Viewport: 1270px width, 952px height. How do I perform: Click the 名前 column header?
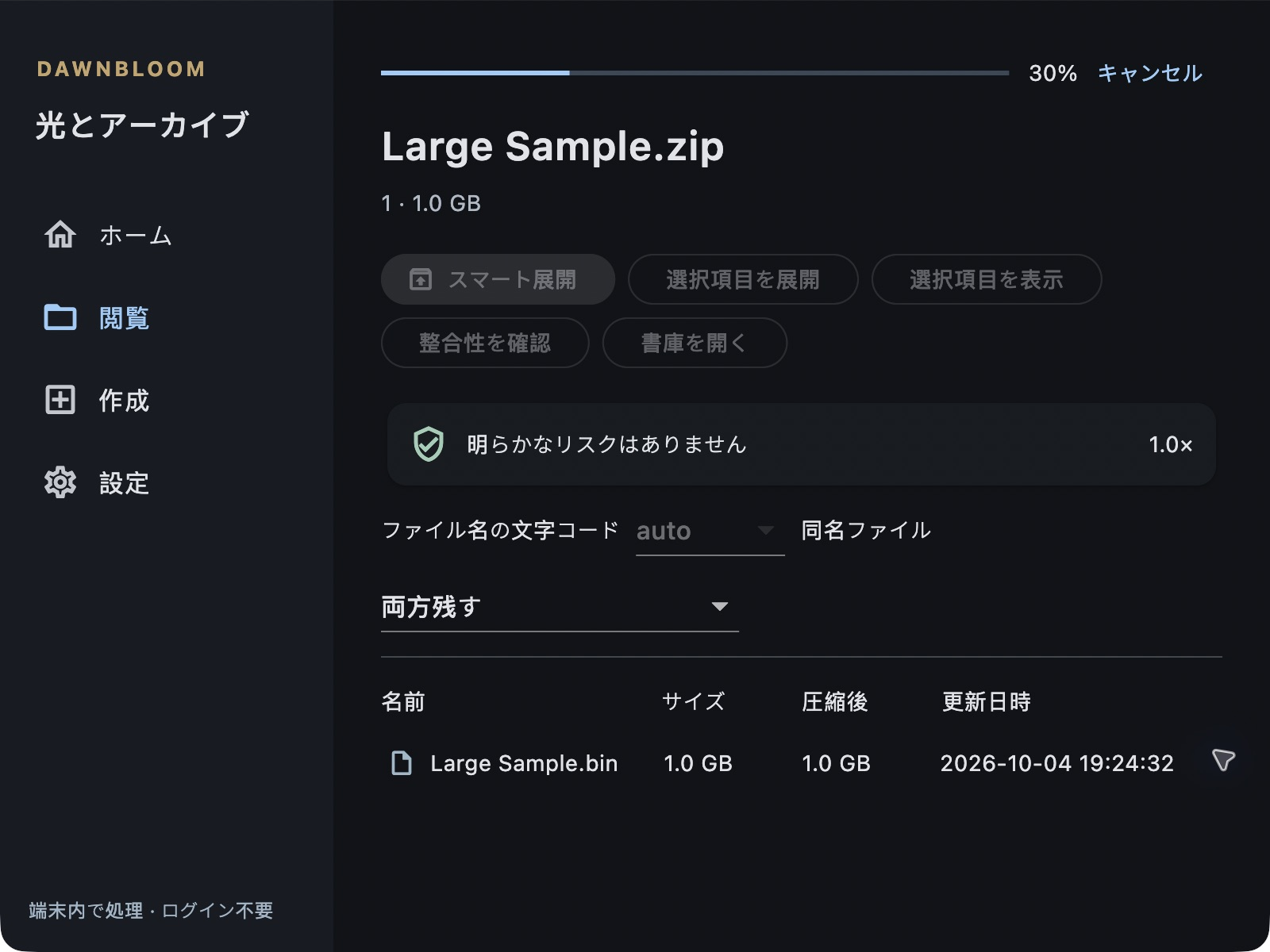403,701
